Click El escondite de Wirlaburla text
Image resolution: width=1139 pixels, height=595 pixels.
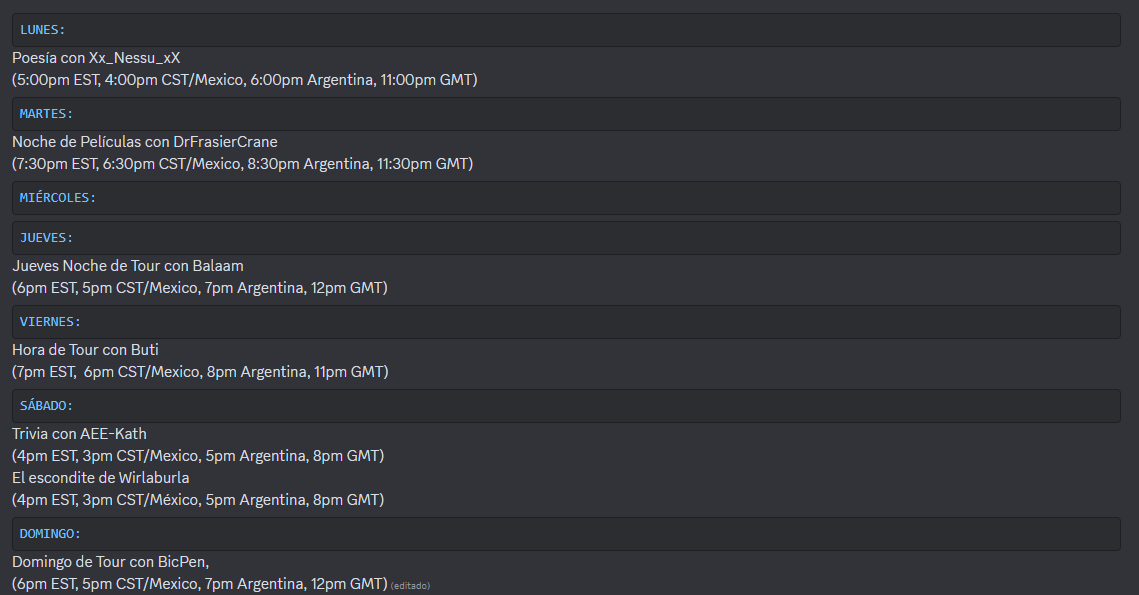(101, 478)
